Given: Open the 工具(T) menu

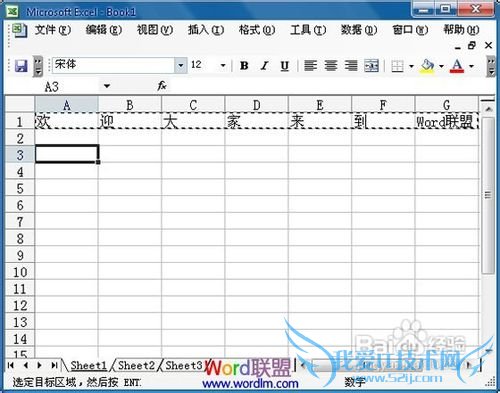Looking at the screenshot, I should (x=308, y=30).
